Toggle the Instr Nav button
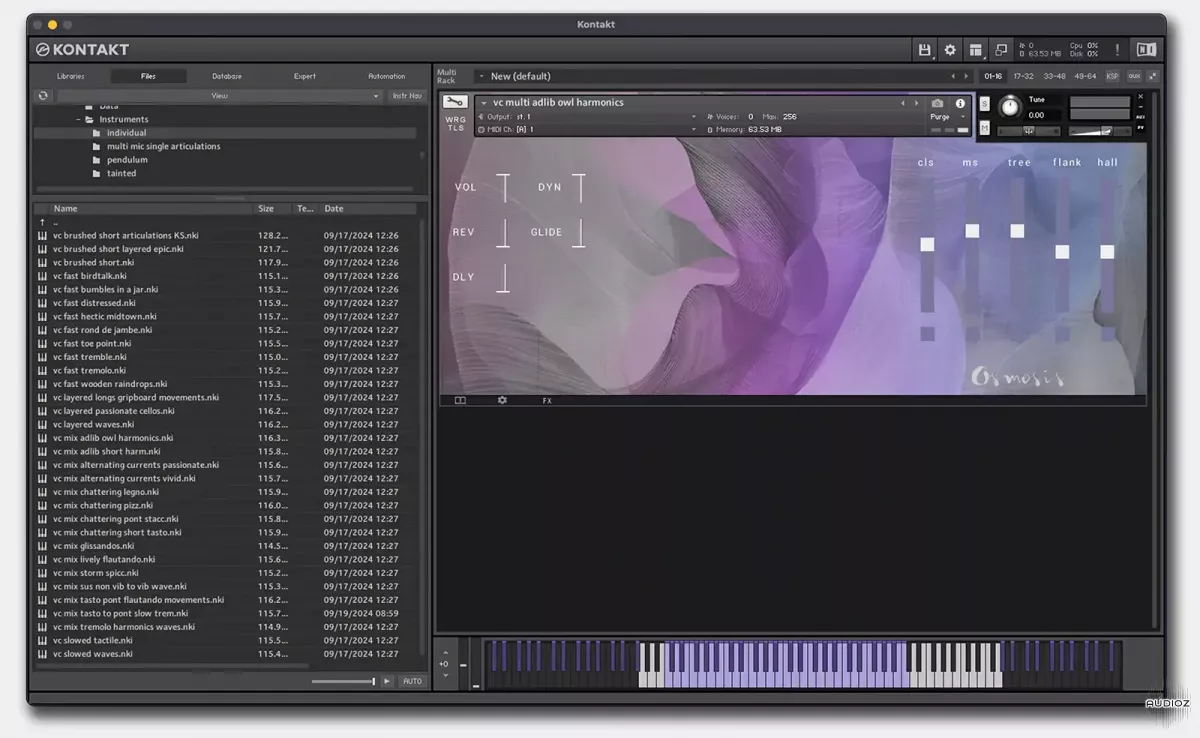 coord(407,96)
